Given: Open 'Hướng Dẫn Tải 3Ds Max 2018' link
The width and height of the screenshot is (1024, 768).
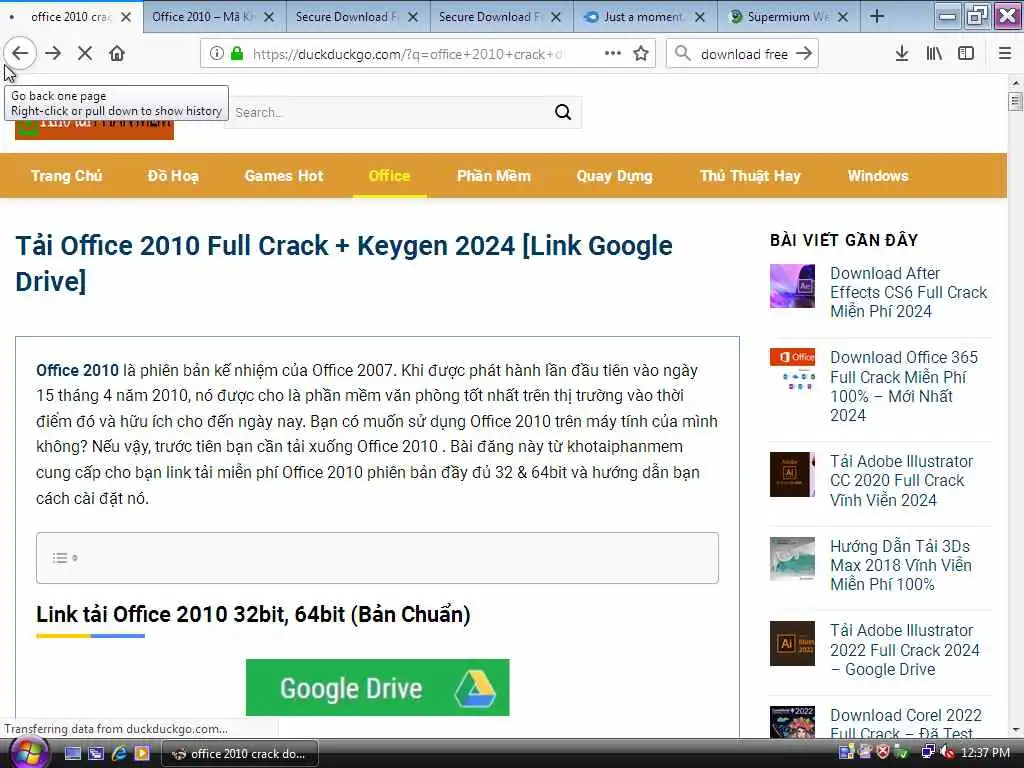Looking at the screenshot, I should tap(901, 565).
